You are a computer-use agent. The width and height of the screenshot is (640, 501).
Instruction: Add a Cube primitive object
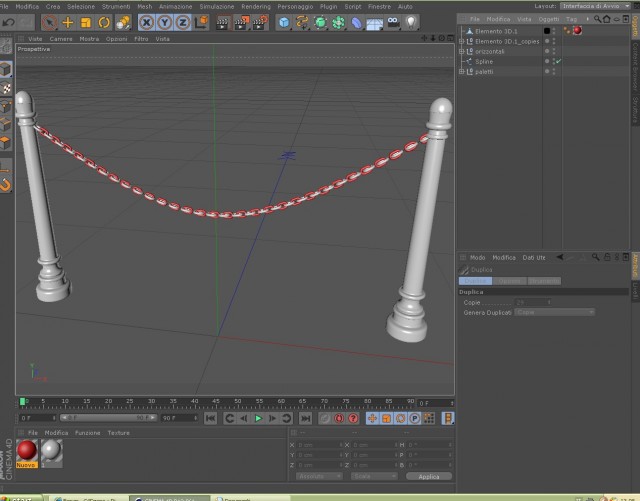coord(284,22)
